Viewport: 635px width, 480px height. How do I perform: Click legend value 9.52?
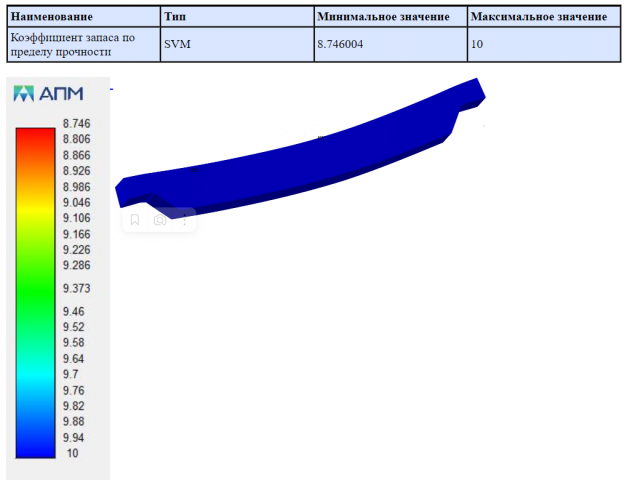point(74,327)
